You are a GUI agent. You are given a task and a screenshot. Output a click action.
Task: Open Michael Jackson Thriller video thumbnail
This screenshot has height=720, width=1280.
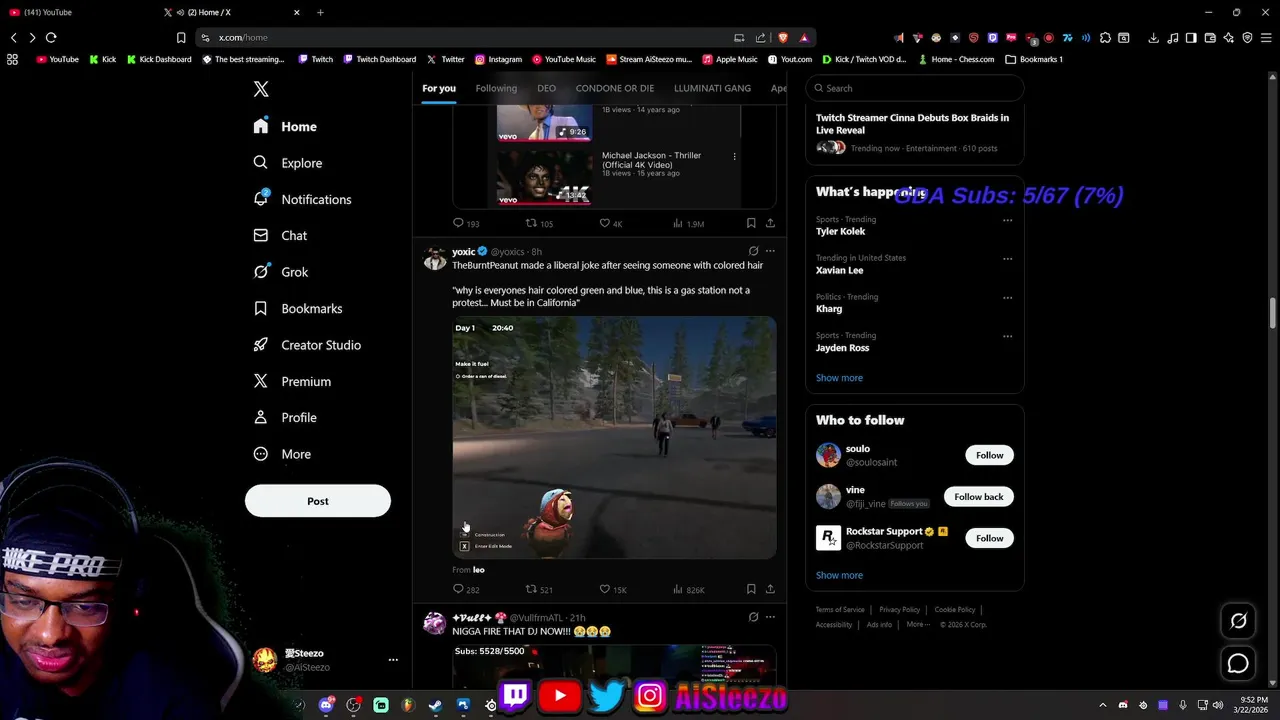[545, 177]
